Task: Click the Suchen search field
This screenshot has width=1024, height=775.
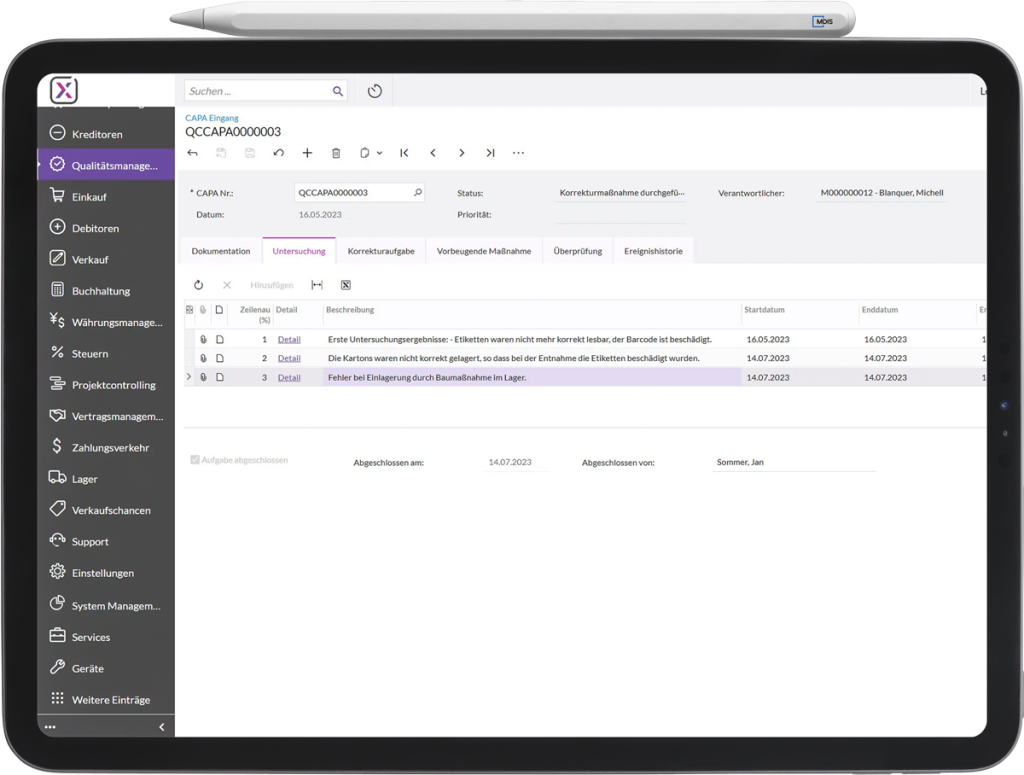Action: (x=258, y=91)
